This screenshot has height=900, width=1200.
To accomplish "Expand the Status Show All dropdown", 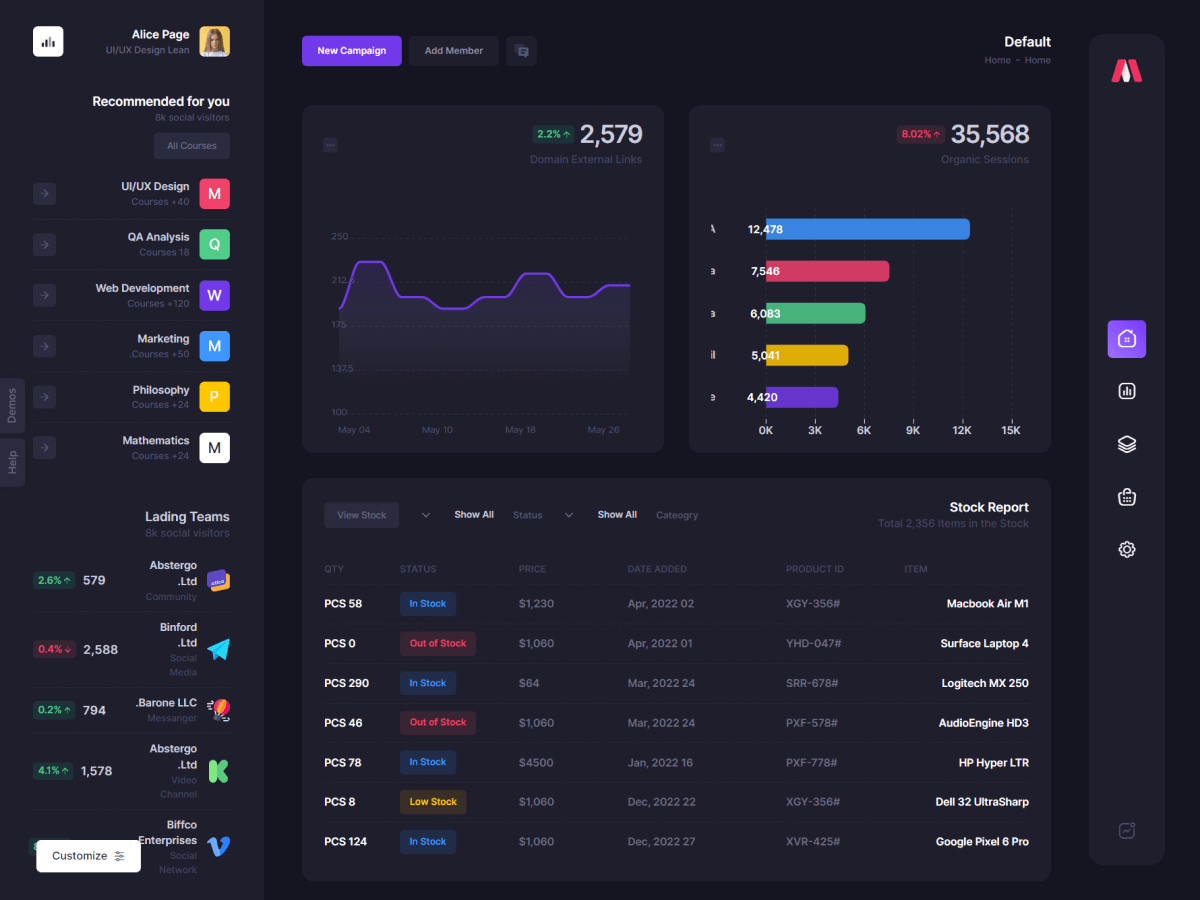I will pyautogui.click(x=425, y=515).
